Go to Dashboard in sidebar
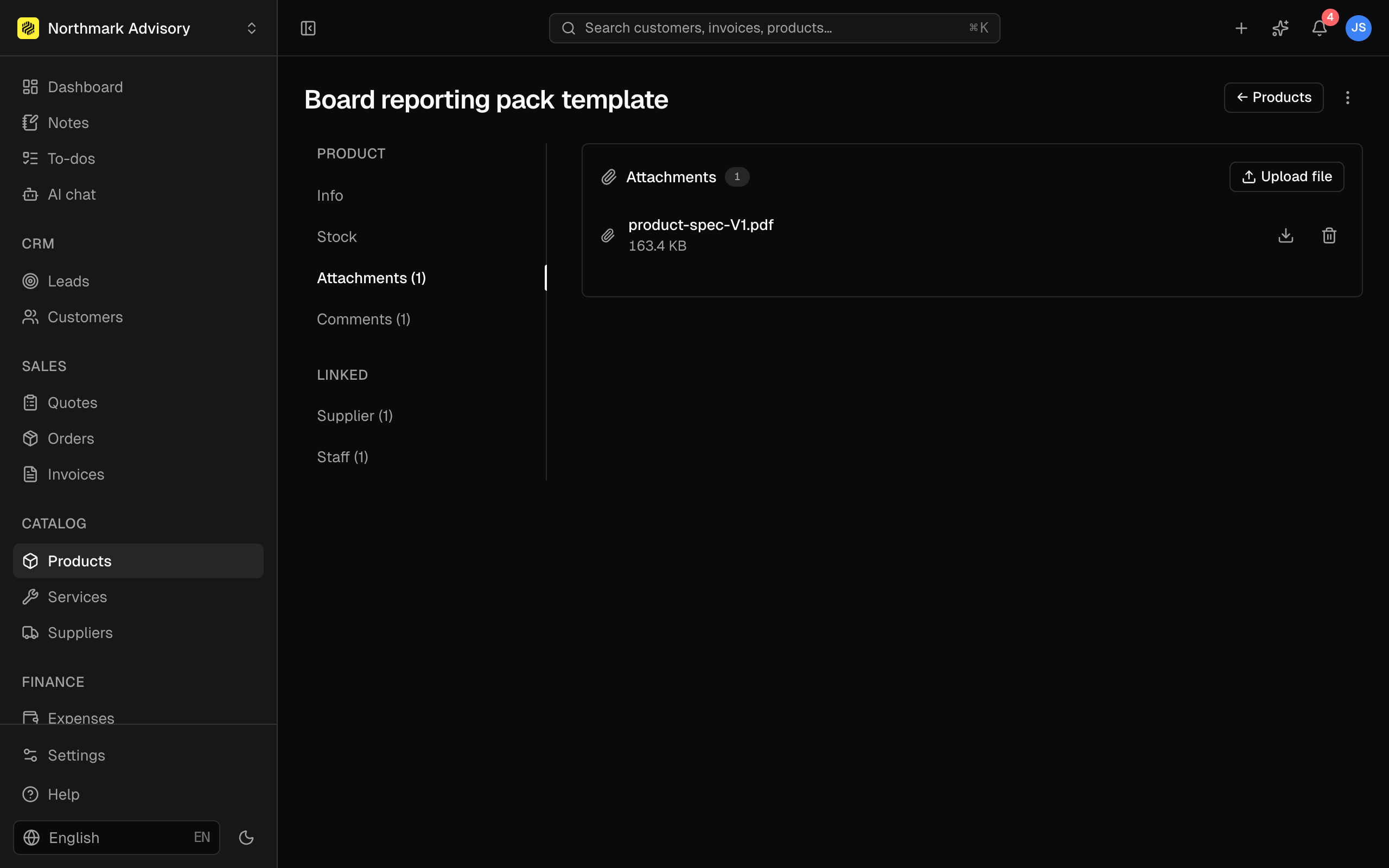This screenshot has height=868, width=1389. coord(138,87)
